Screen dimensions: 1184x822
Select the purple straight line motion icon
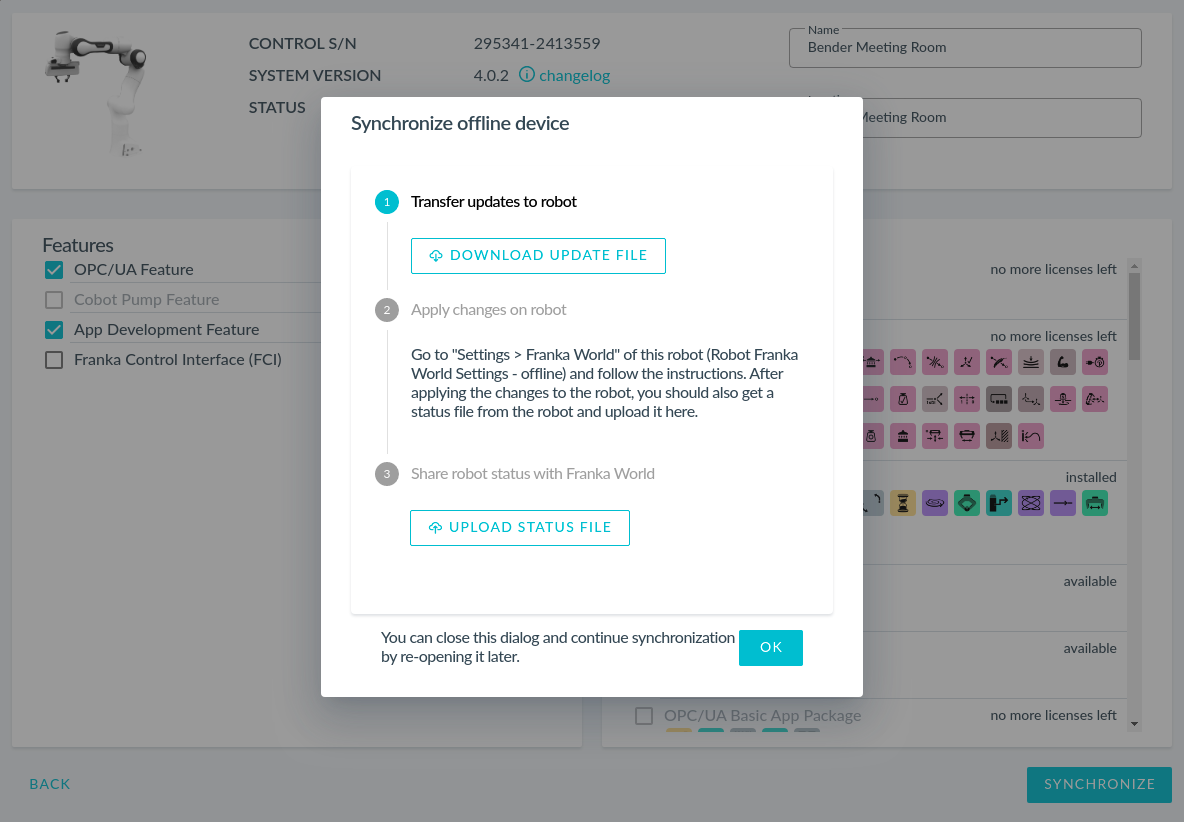pyautogui.click(x=1062, y=503)
